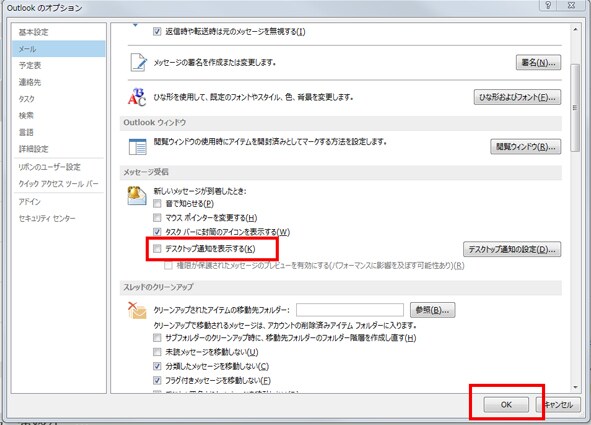Open クイック アクセス ツール バー category

point(58,184)
